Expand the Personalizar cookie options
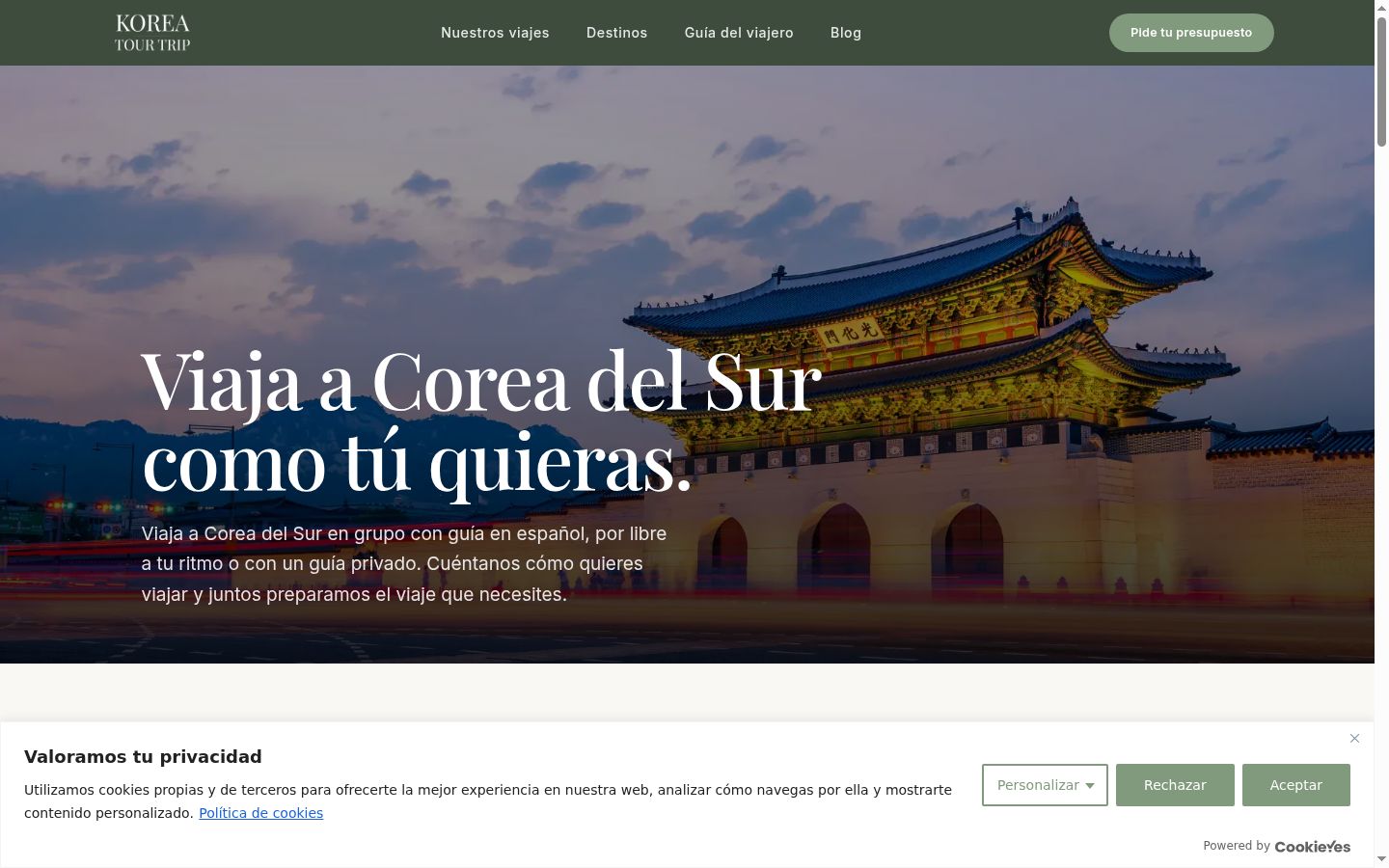Image resolution: width=1389 pixels, height=868 pixels. 1045,785
